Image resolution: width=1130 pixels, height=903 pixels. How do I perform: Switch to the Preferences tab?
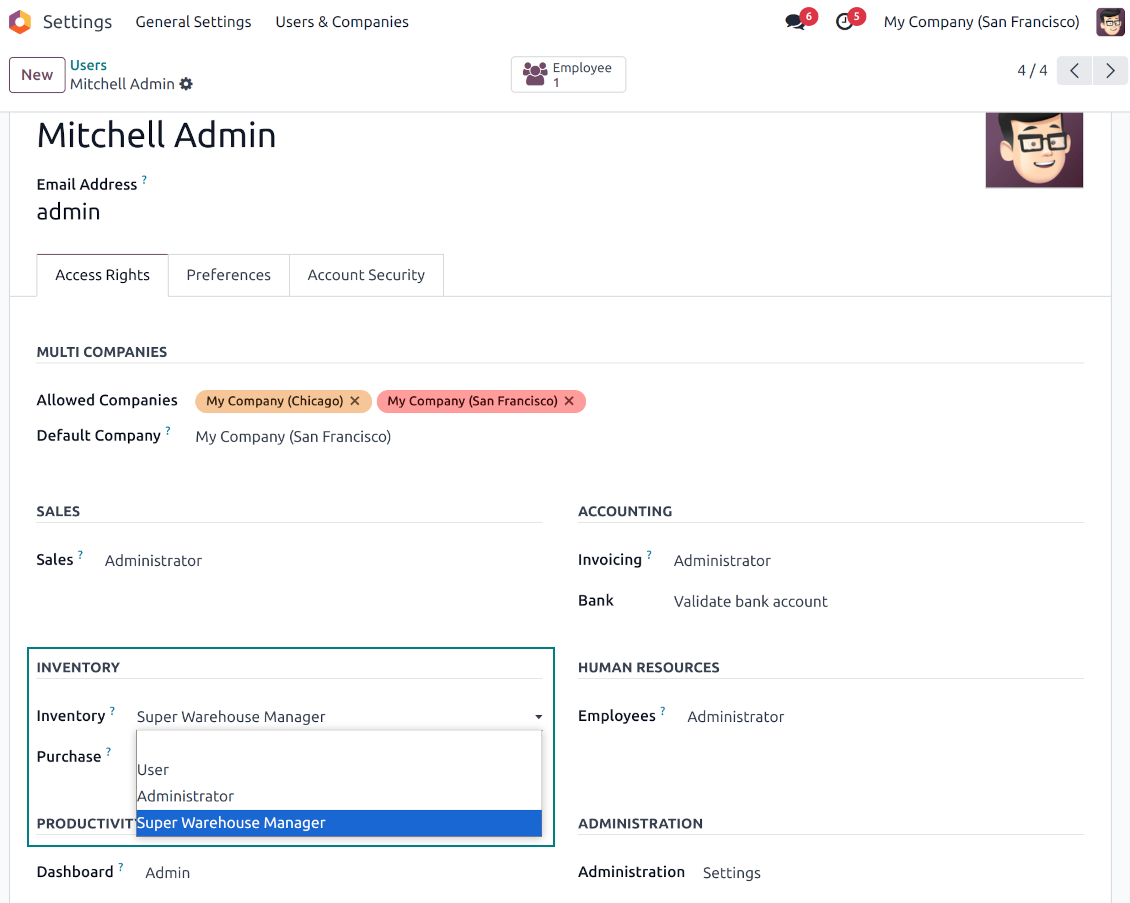(x=228, y=275)
